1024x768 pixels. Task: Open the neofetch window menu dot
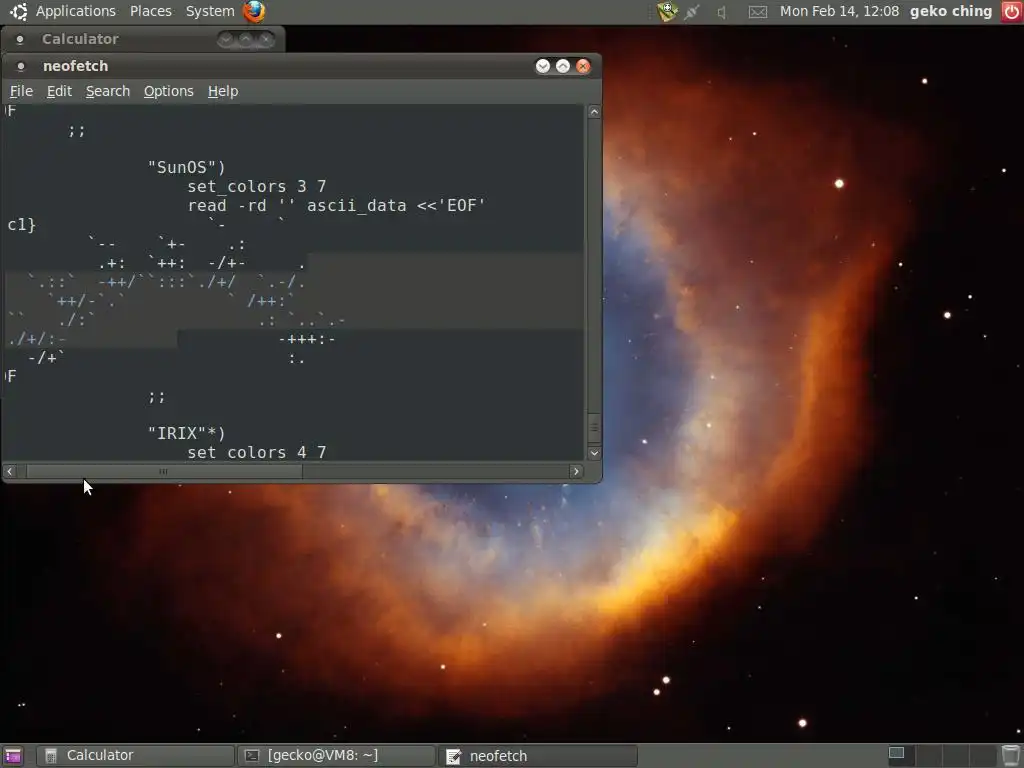[20, 66]
